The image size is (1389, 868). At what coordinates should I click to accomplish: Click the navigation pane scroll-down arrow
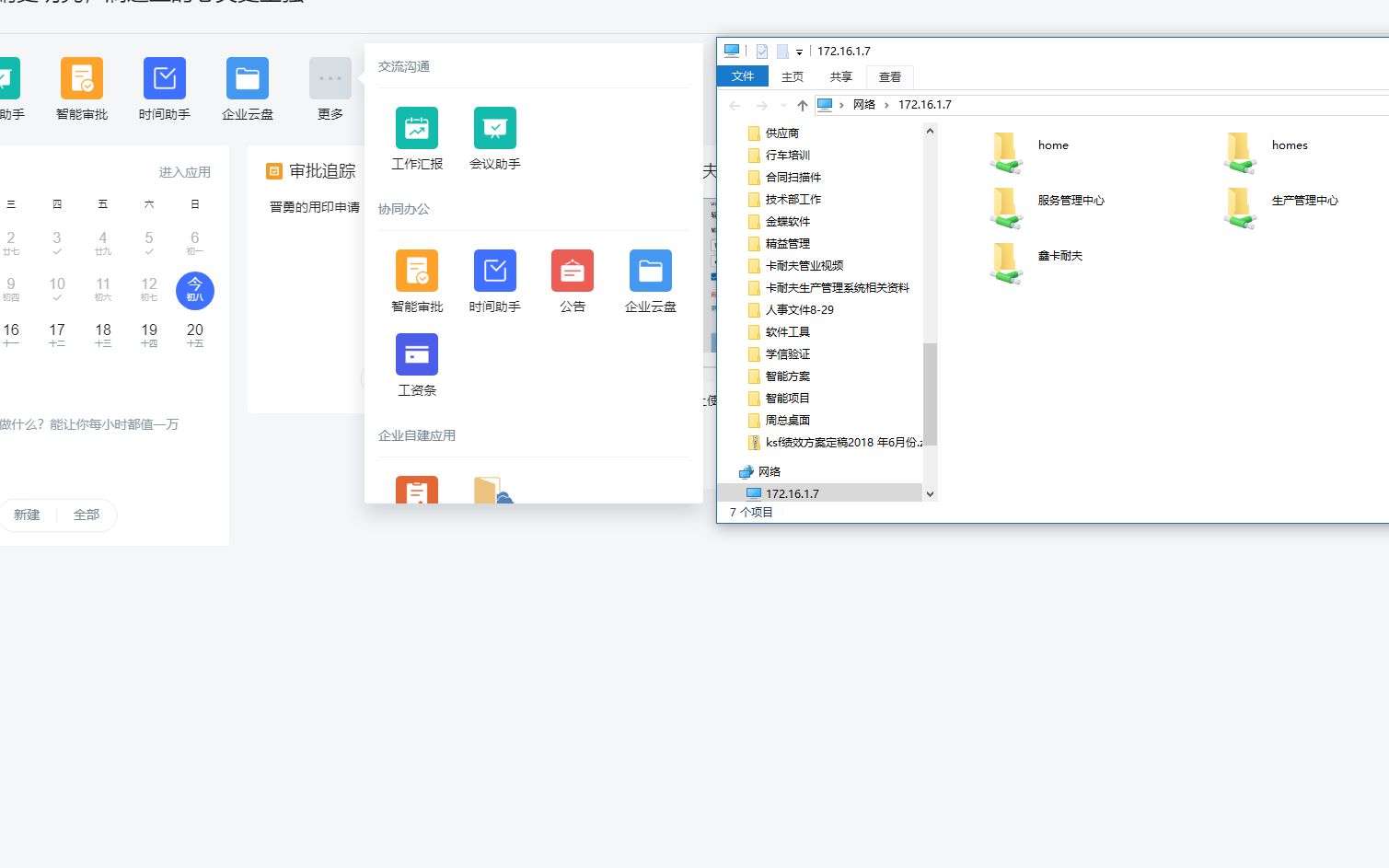(x=930, y=494)
